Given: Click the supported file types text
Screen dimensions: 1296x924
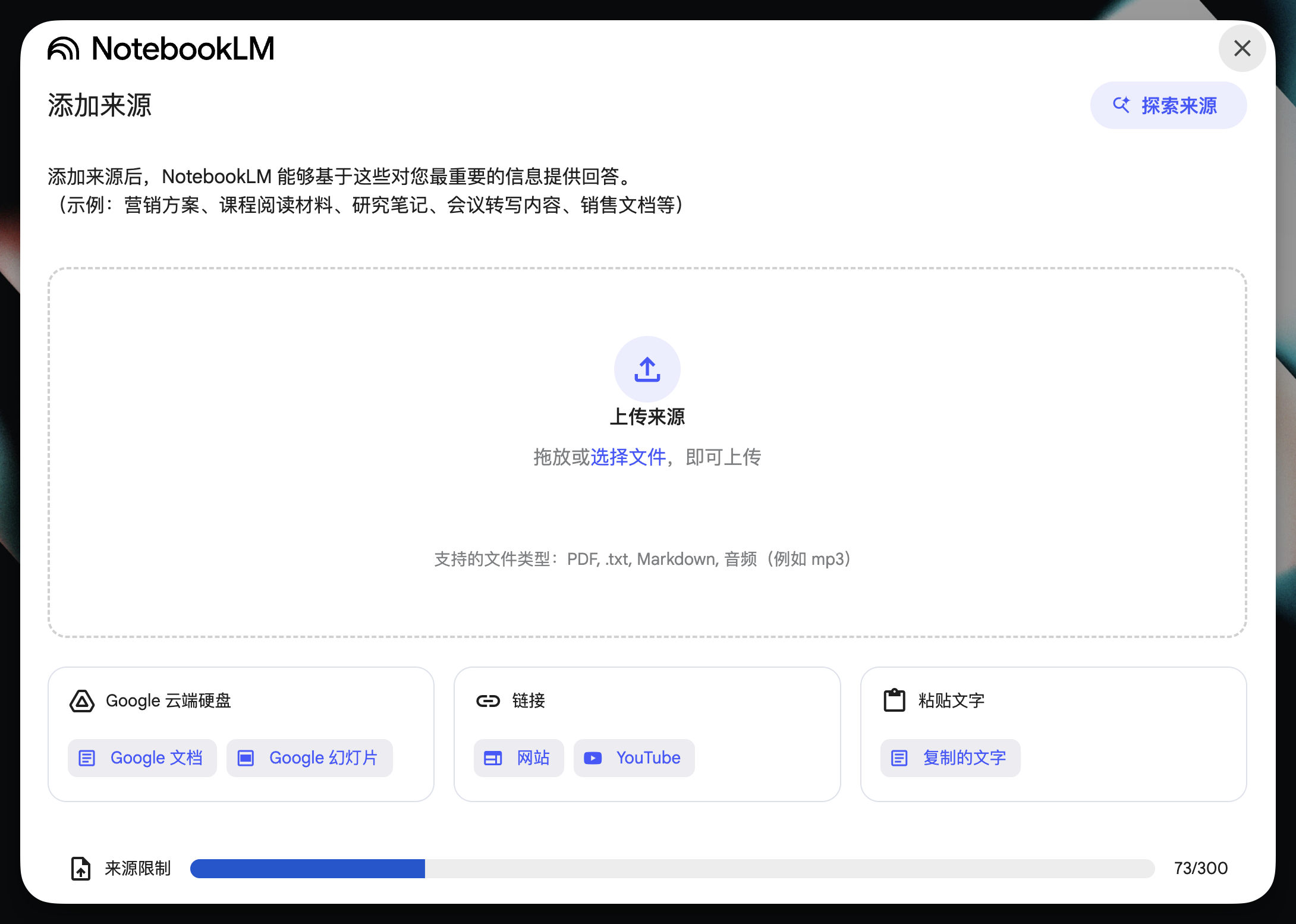Looking at the screenshot, I should click(x=643, y=560).
